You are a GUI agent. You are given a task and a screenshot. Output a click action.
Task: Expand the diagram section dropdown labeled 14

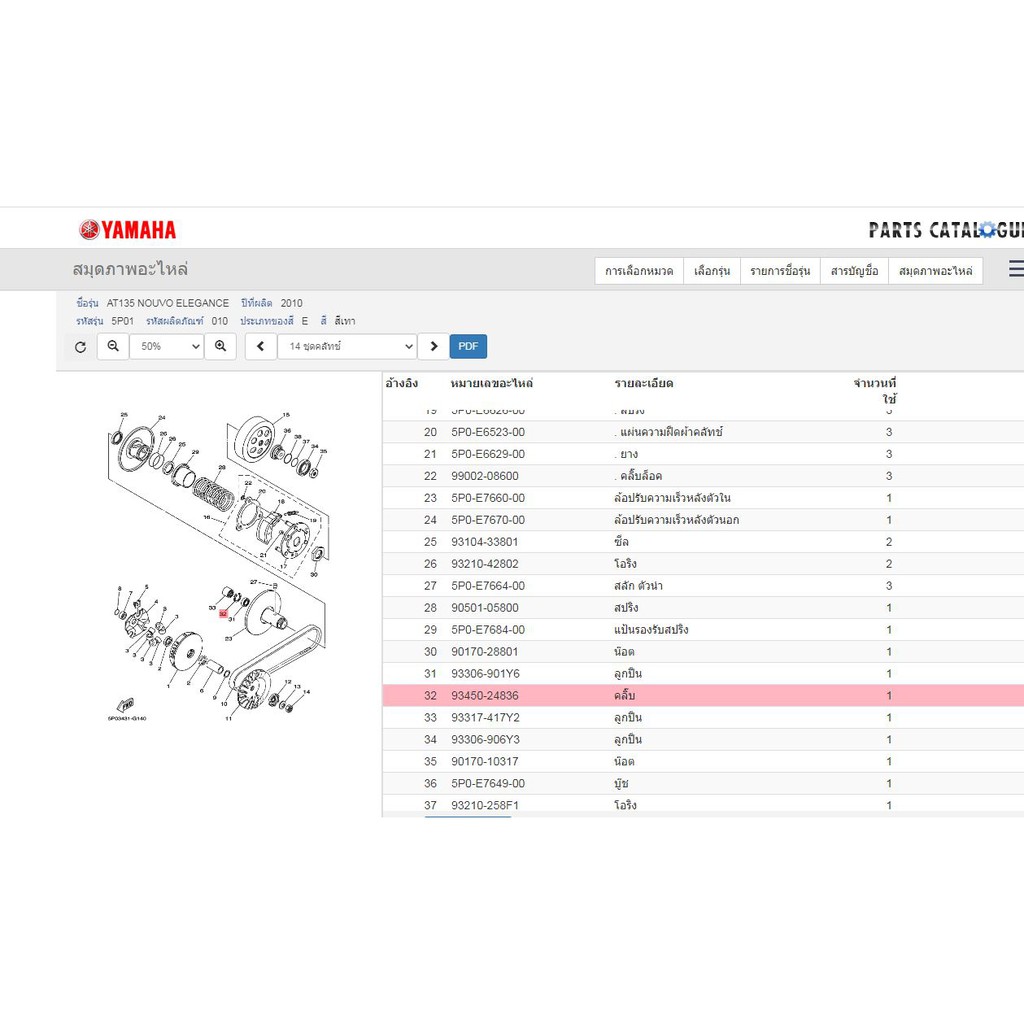[347, 346]
